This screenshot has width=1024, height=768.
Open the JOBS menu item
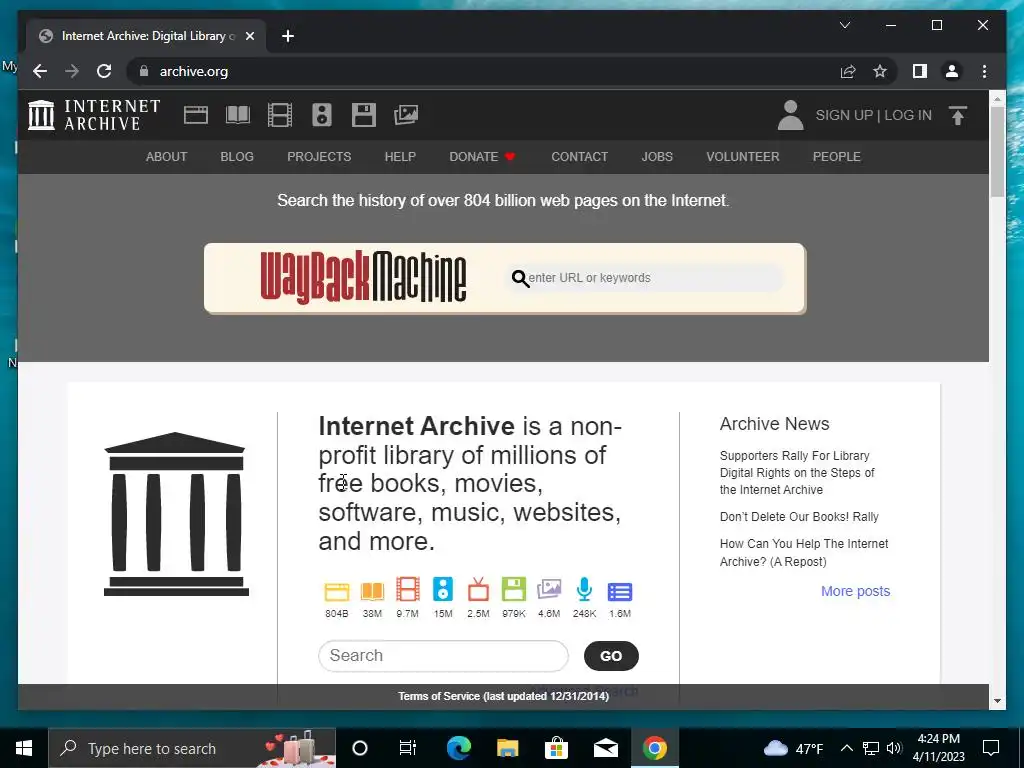(x=657, y=157)
